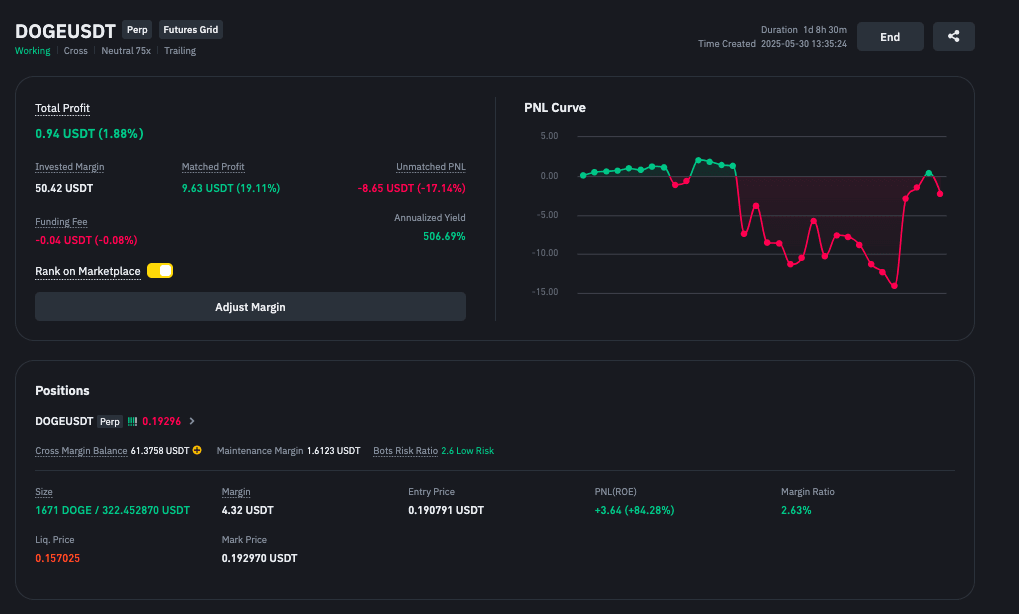Click the Unmatched PNL label
The image size is (1019, 614).
point(430,167)
